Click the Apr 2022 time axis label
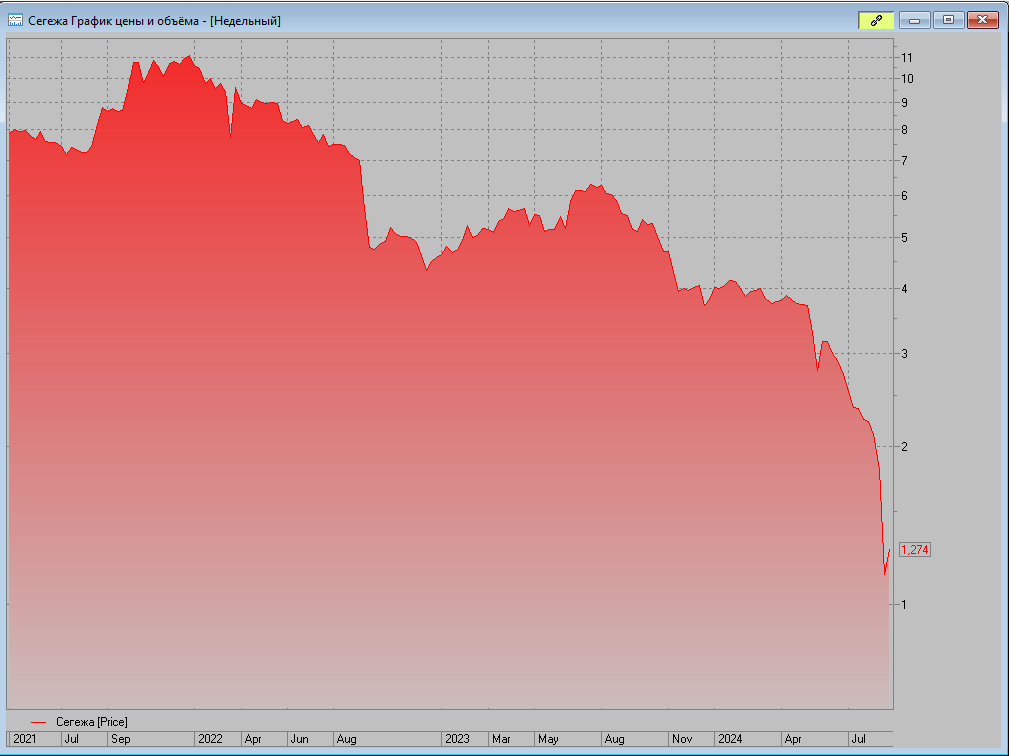 click(253, 739)
